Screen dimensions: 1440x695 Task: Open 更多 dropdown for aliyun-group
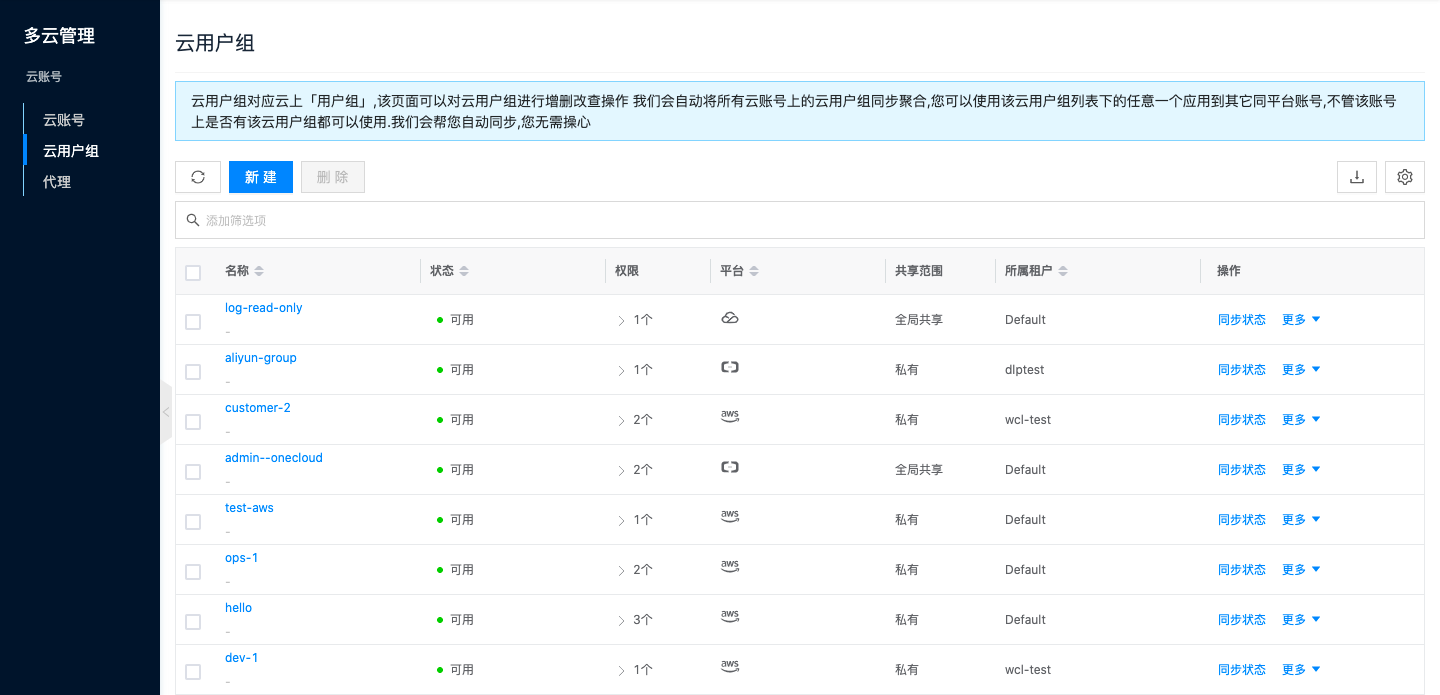[x=1301, y=370]
